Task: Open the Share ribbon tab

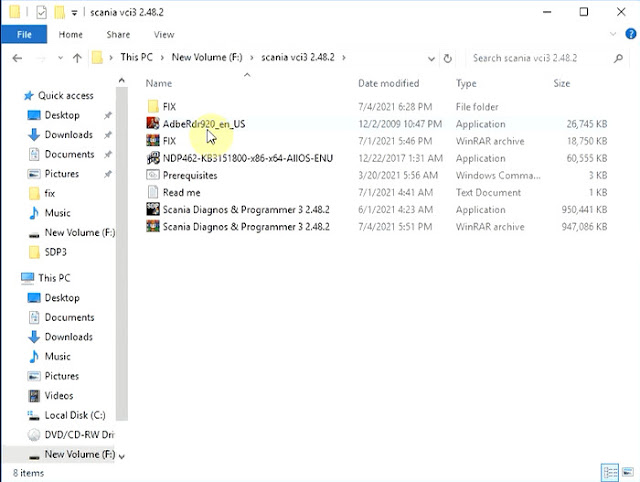Action: (x=118, y=35)
